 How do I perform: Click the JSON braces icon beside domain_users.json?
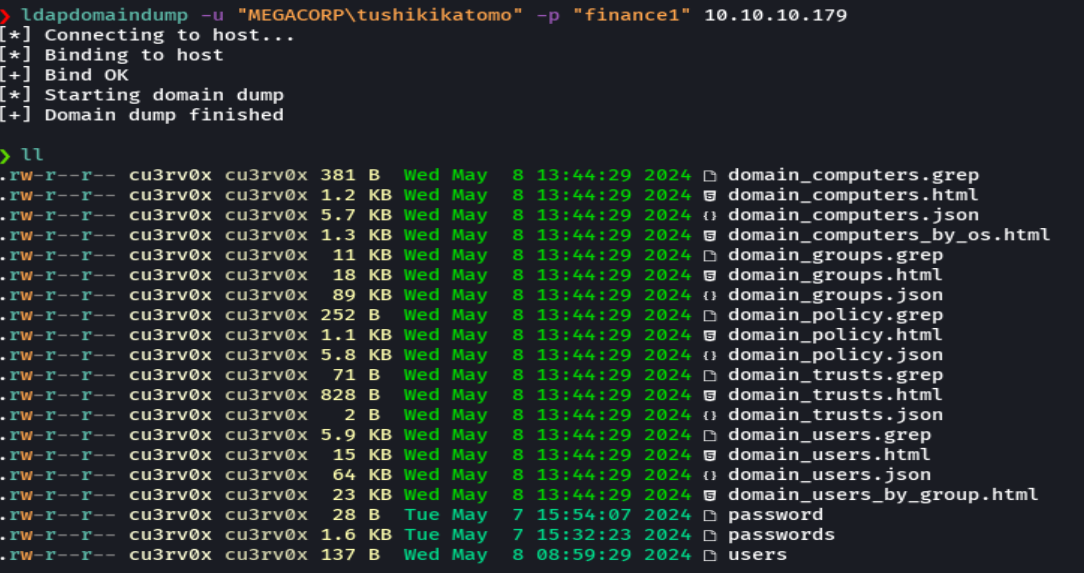(x=709, y=476)
